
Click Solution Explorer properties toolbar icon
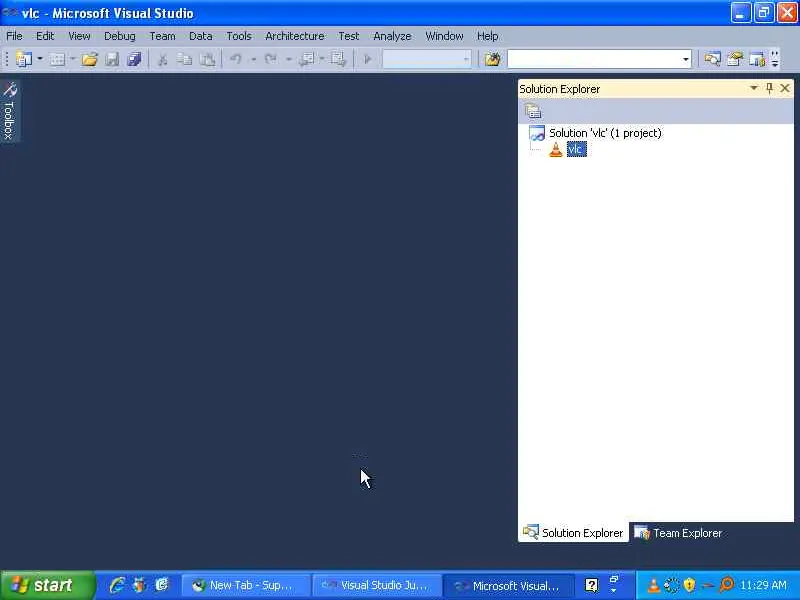click(533, 111)
